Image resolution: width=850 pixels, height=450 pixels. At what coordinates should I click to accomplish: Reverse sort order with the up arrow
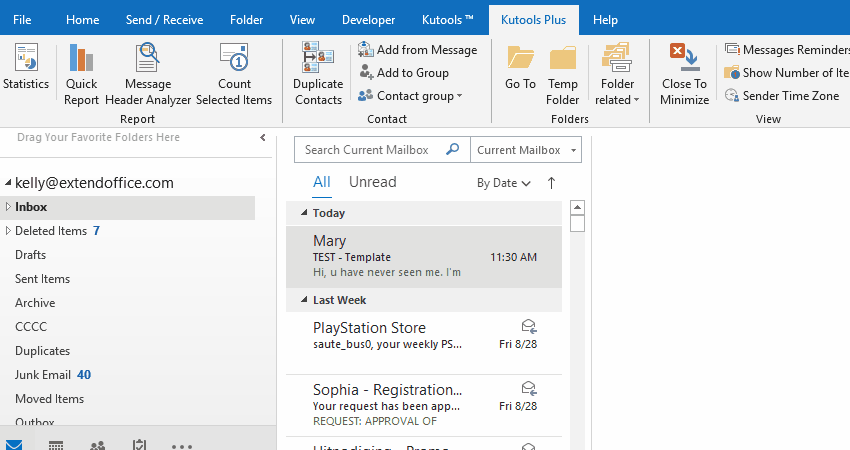tap(551, 183)
